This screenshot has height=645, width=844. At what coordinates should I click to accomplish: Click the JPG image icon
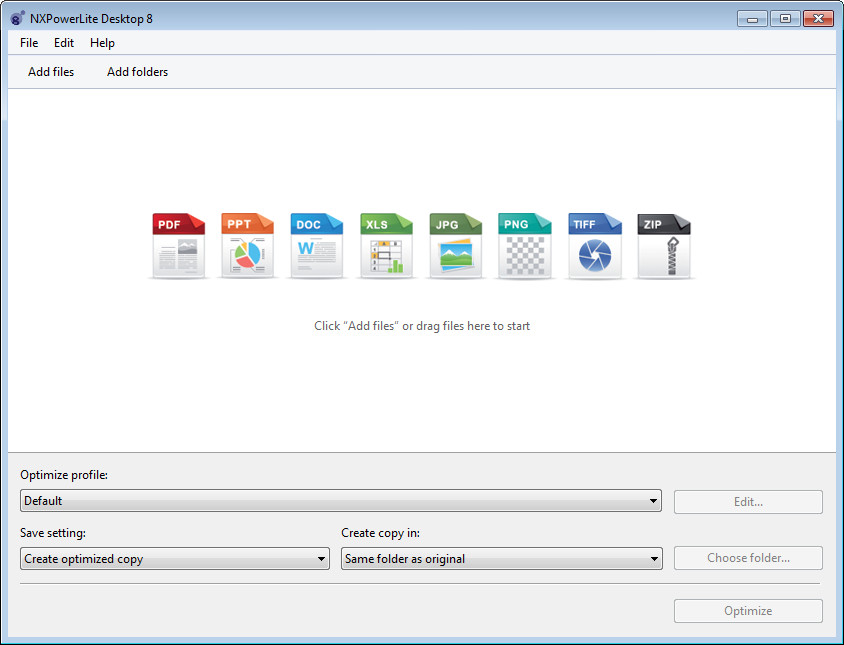coord(455,246)
